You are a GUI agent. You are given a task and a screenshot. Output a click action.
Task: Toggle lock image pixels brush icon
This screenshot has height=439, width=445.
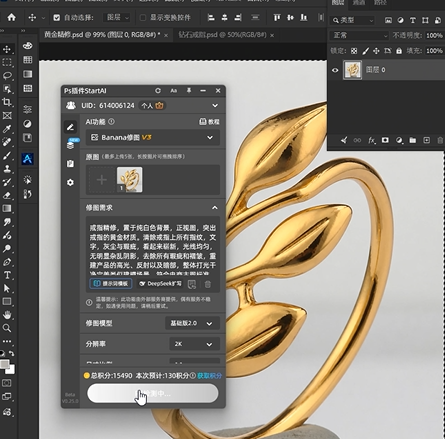tap(365, 51)
